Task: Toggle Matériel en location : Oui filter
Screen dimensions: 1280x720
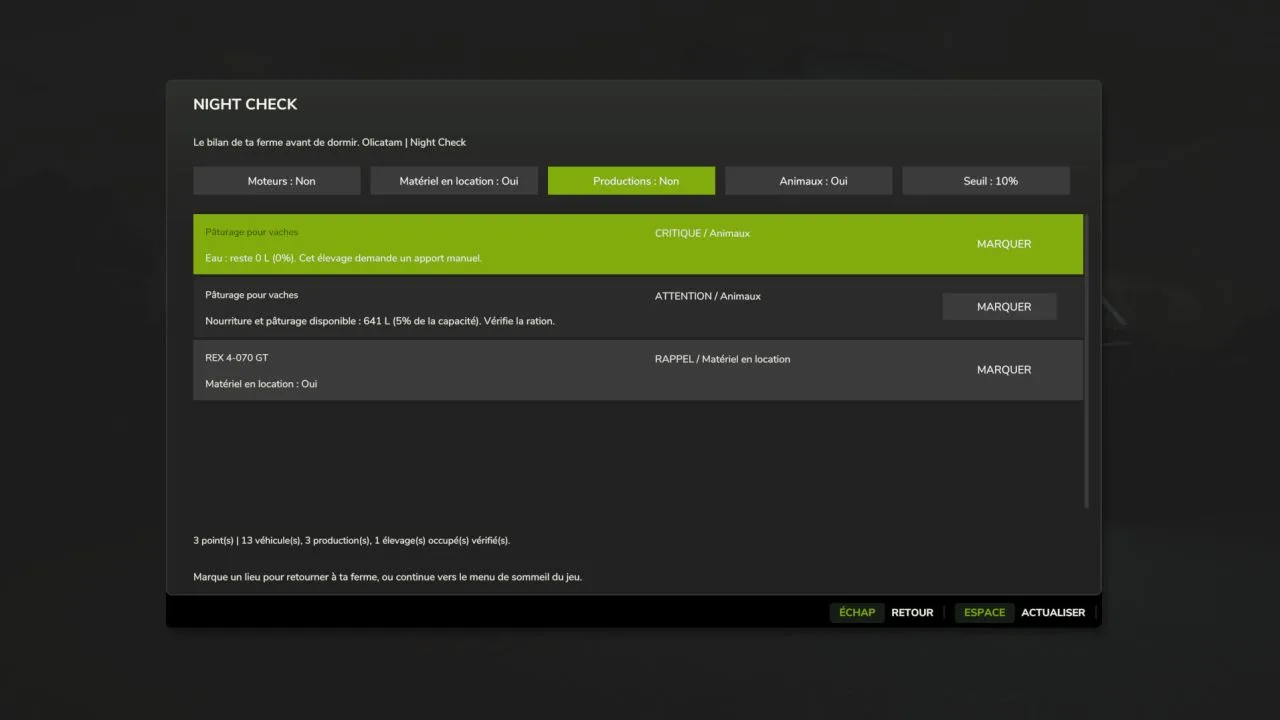Action: [x=459, y=181]
